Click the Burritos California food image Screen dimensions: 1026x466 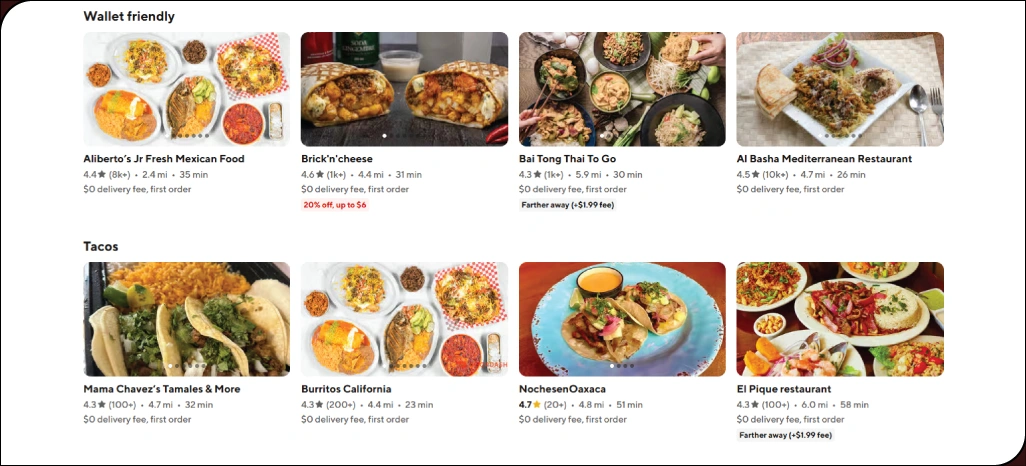(x=404, y=319)
